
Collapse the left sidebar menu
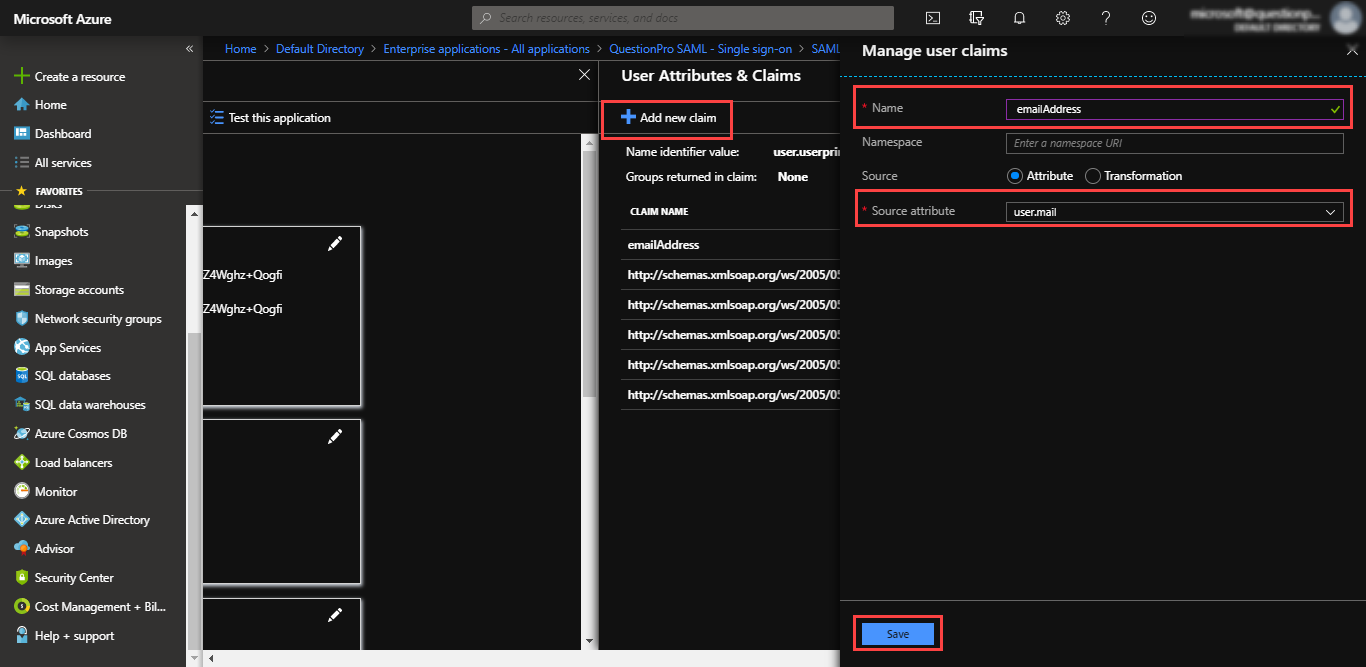[x=189, y=49]
